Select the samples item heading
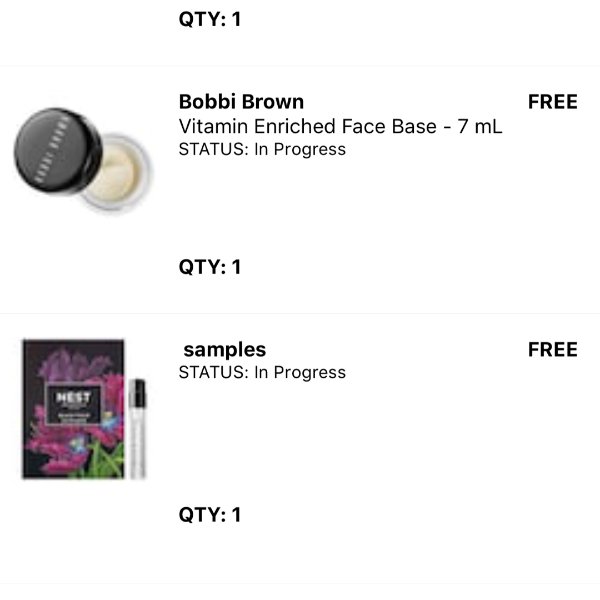This screenshot has width=600, height=600. coord(225,350)
